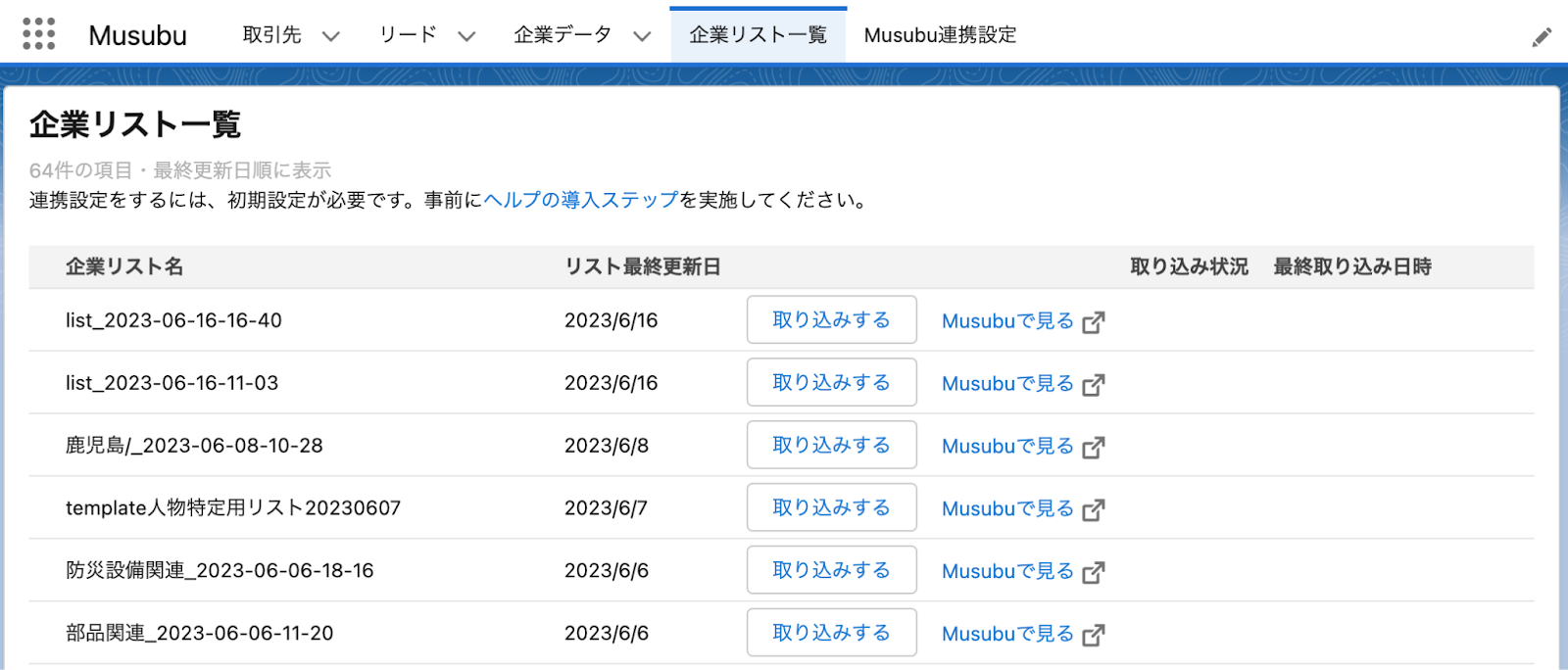Open Musubuで見る link for 防災設備関連_2023-06-06-18-16
The image size is (1568, 670).
pyautogui.click(x=1008, y=572)
